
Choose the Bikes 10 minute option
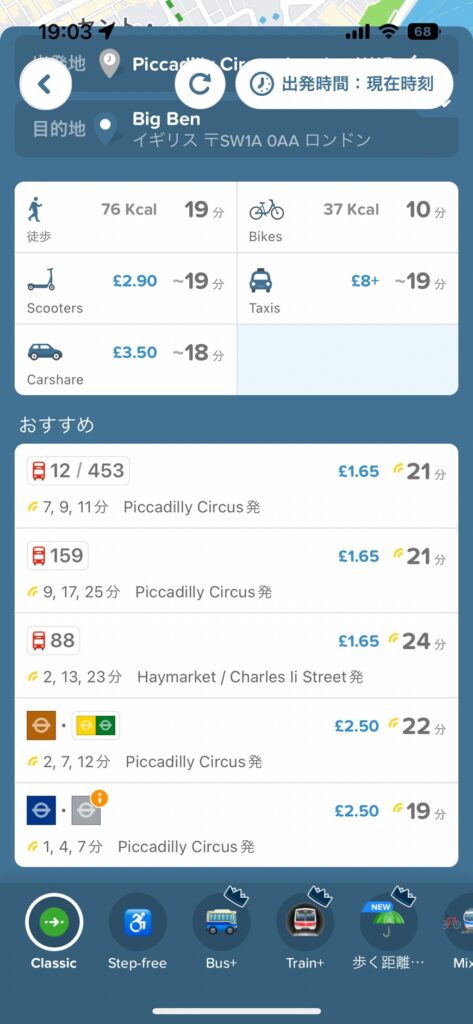point(348,217)
